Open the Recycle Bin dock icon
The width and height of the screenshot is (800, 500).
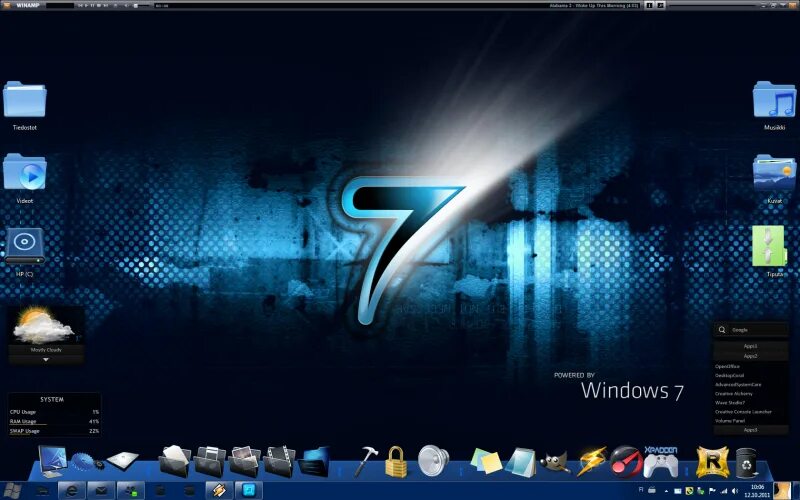click(x=746, y=462)
